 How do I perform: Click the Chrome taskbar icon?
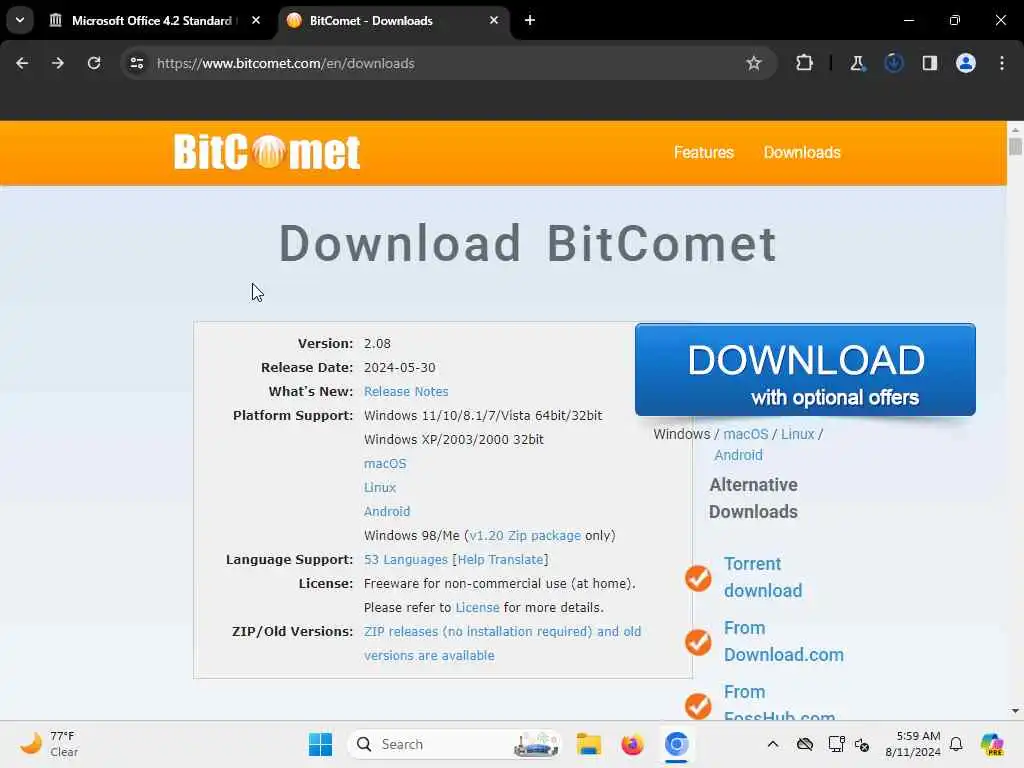(676, 744)
